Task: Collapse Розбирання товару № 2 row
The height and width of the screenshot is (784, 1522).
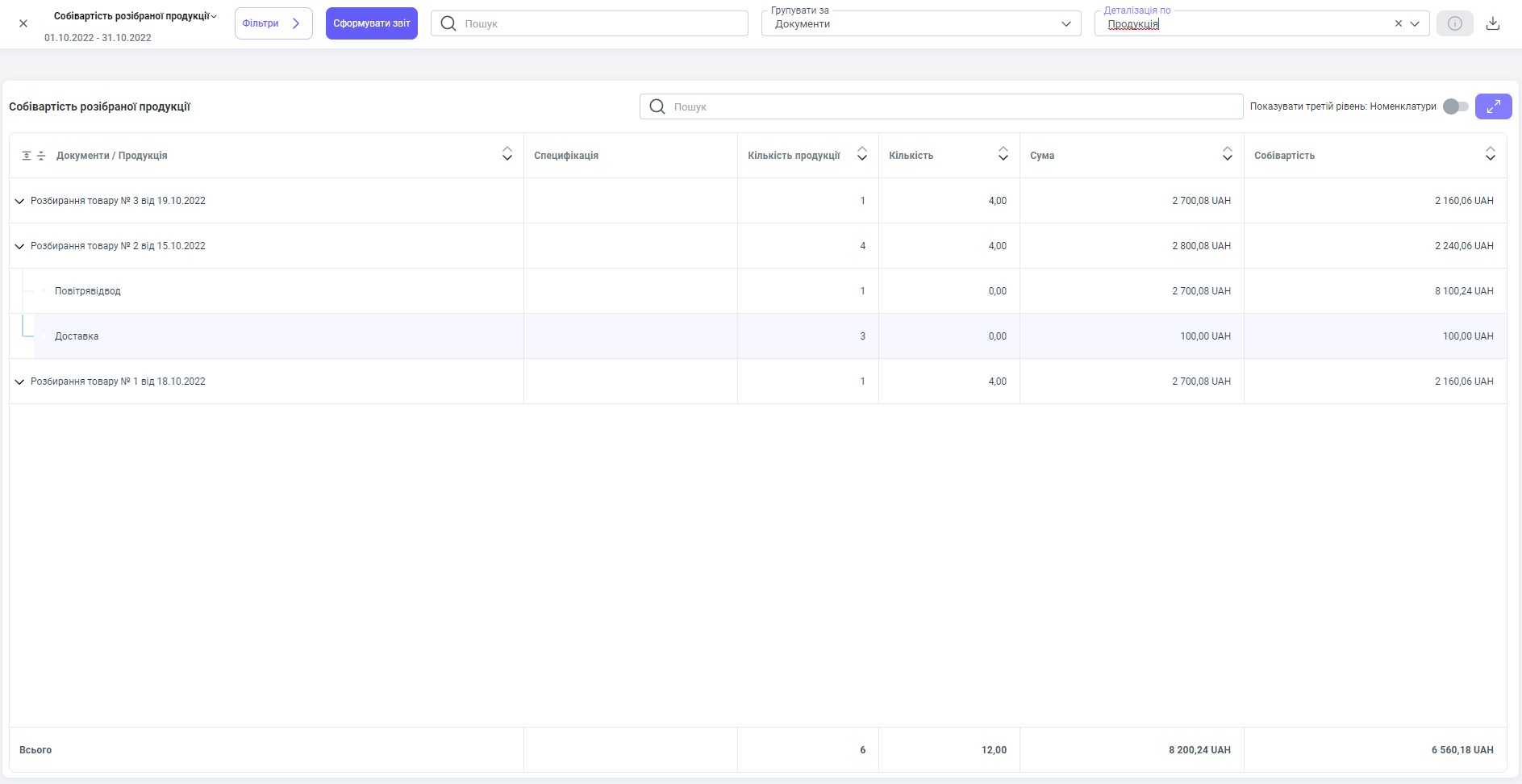Action: click(19, 246)
